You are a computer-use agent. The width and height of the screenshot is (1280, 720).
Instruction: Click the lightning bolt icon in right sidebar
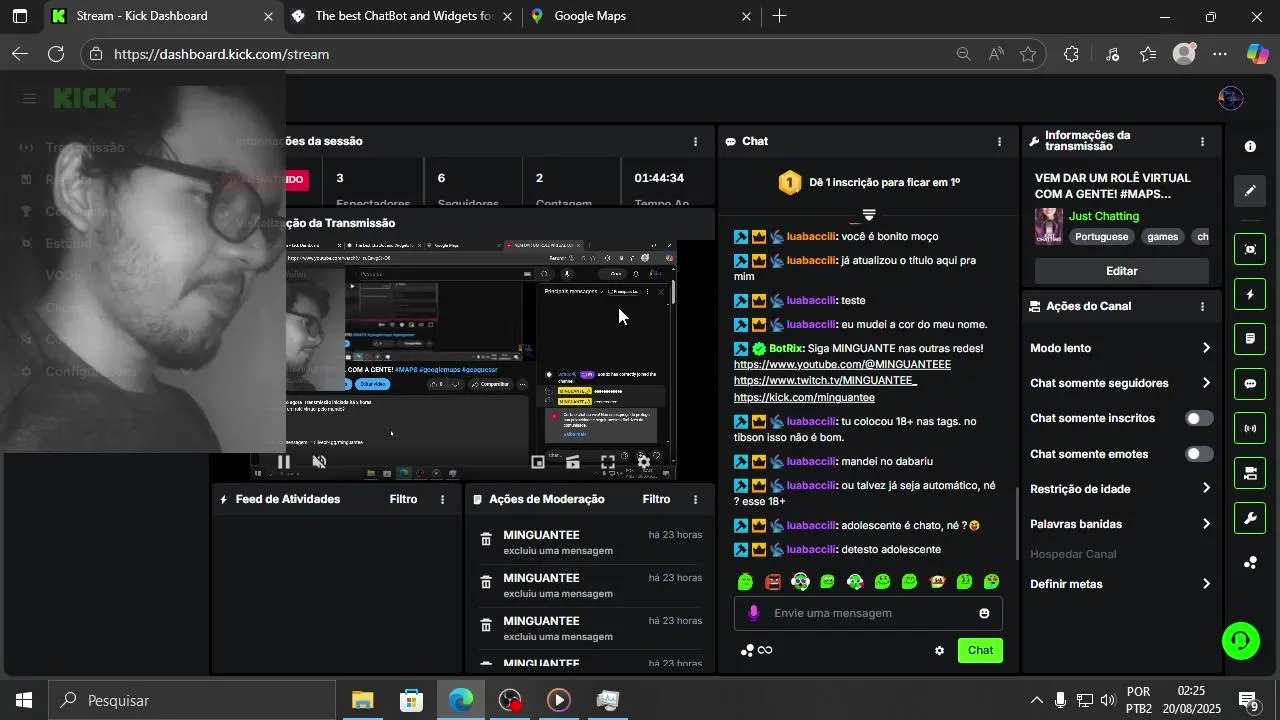click(1250, 295)
